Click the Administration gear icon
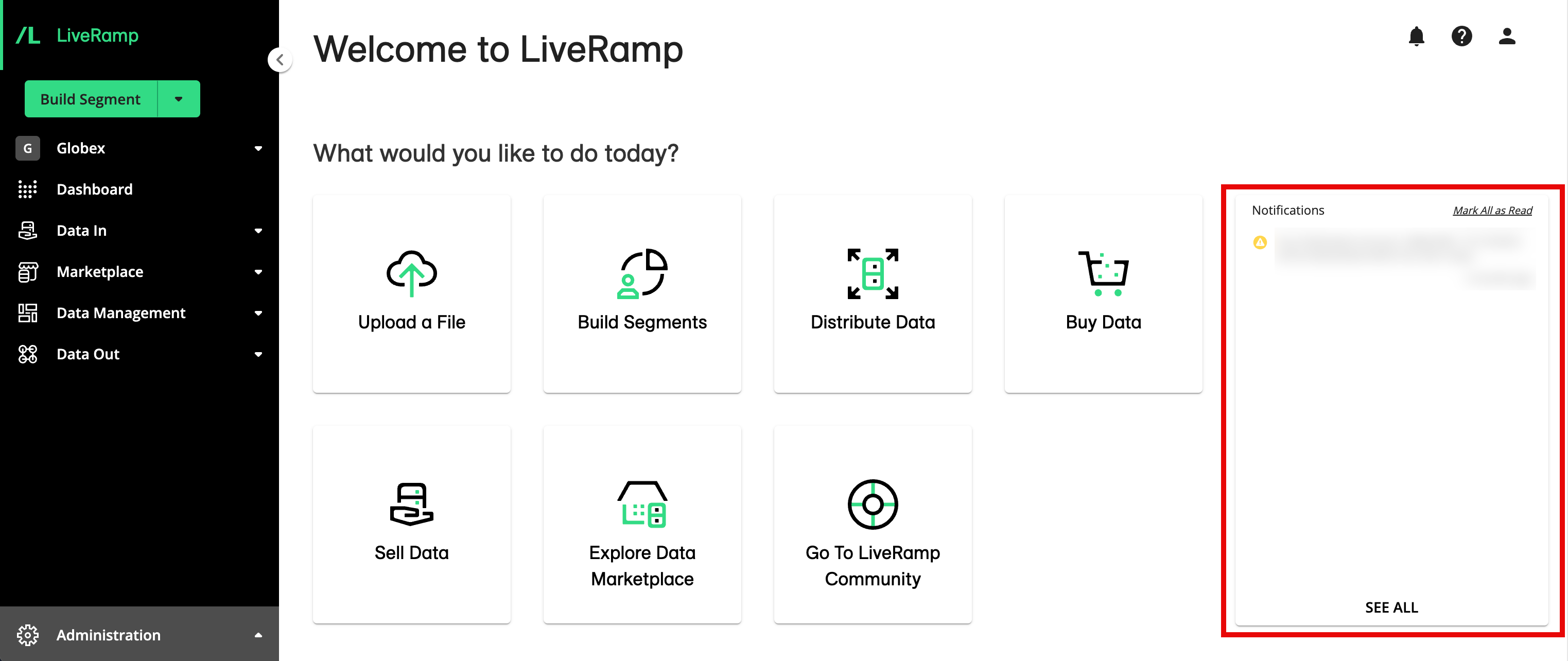The height and width of the screenshot is (661, 1568). (27, 635)
